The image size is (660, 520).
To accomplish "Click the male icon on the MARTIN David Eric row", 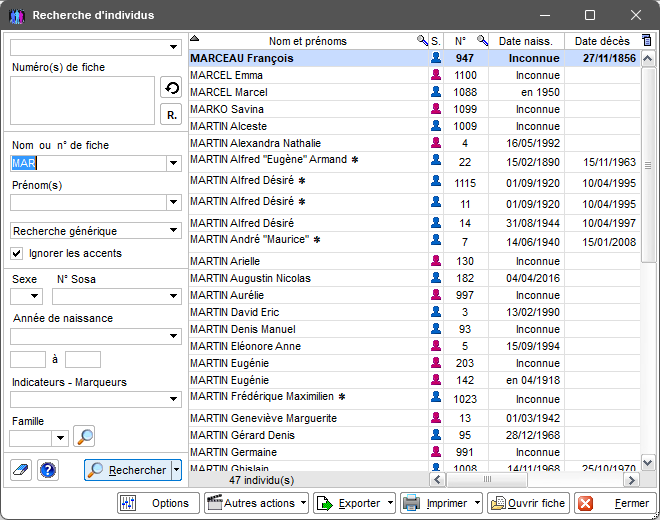I will (x=436, y=312).
